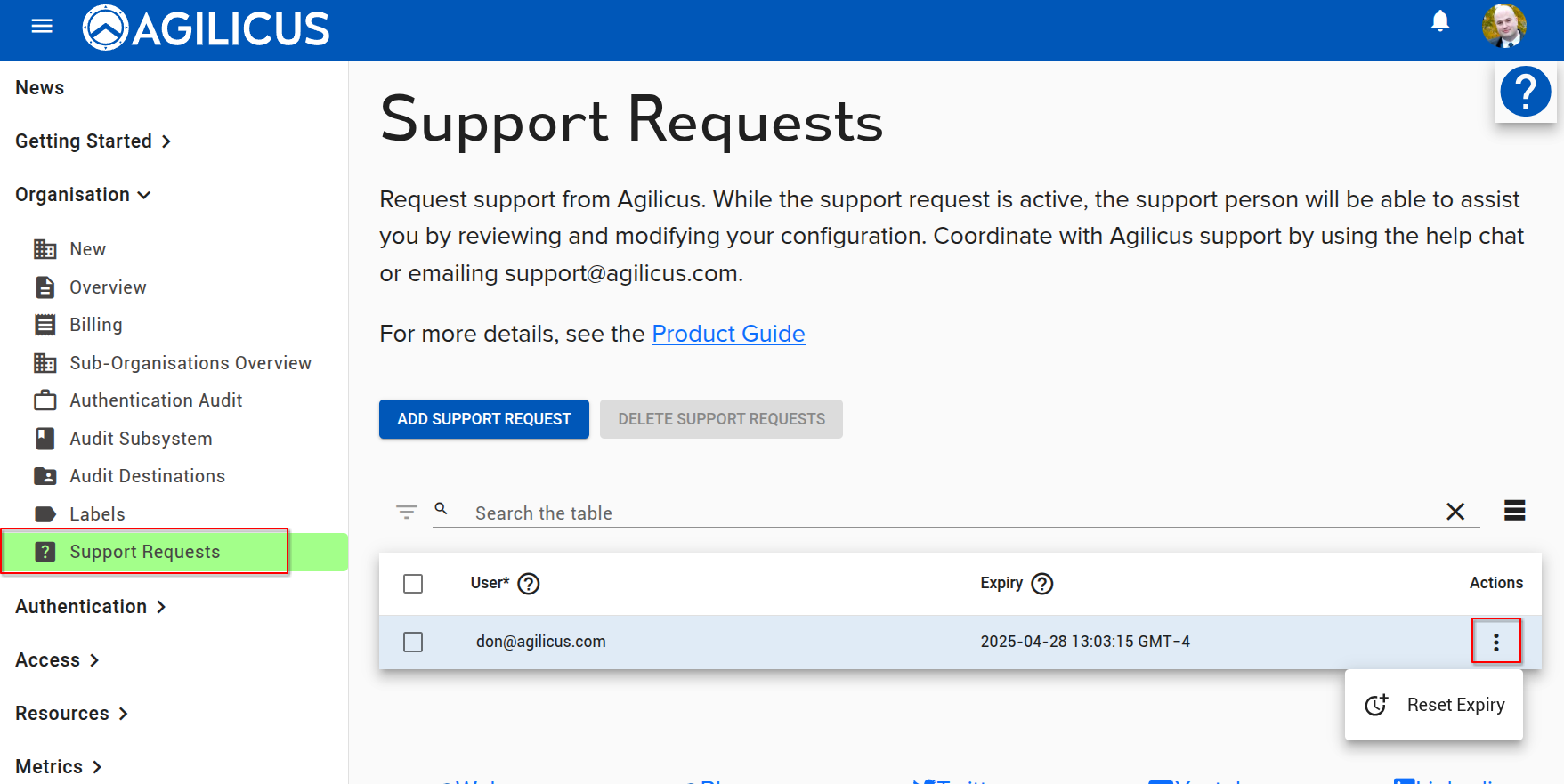This screenshot has height=784, width=1564.
Task: Open the Product Guide link
Action: pyautogui.click(x=727, y=334)
